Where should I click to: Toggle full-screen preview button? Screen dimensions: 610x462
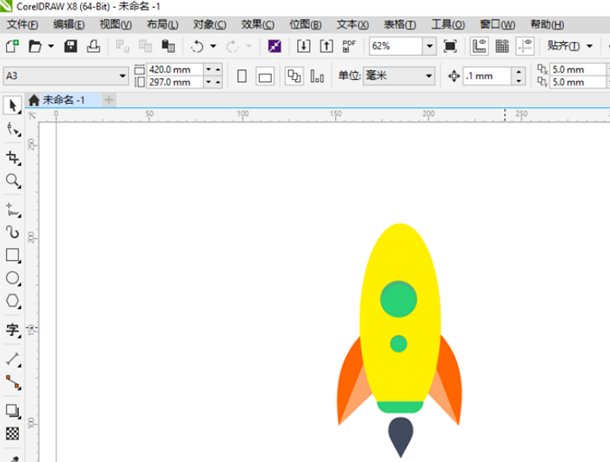click(451, 46)
